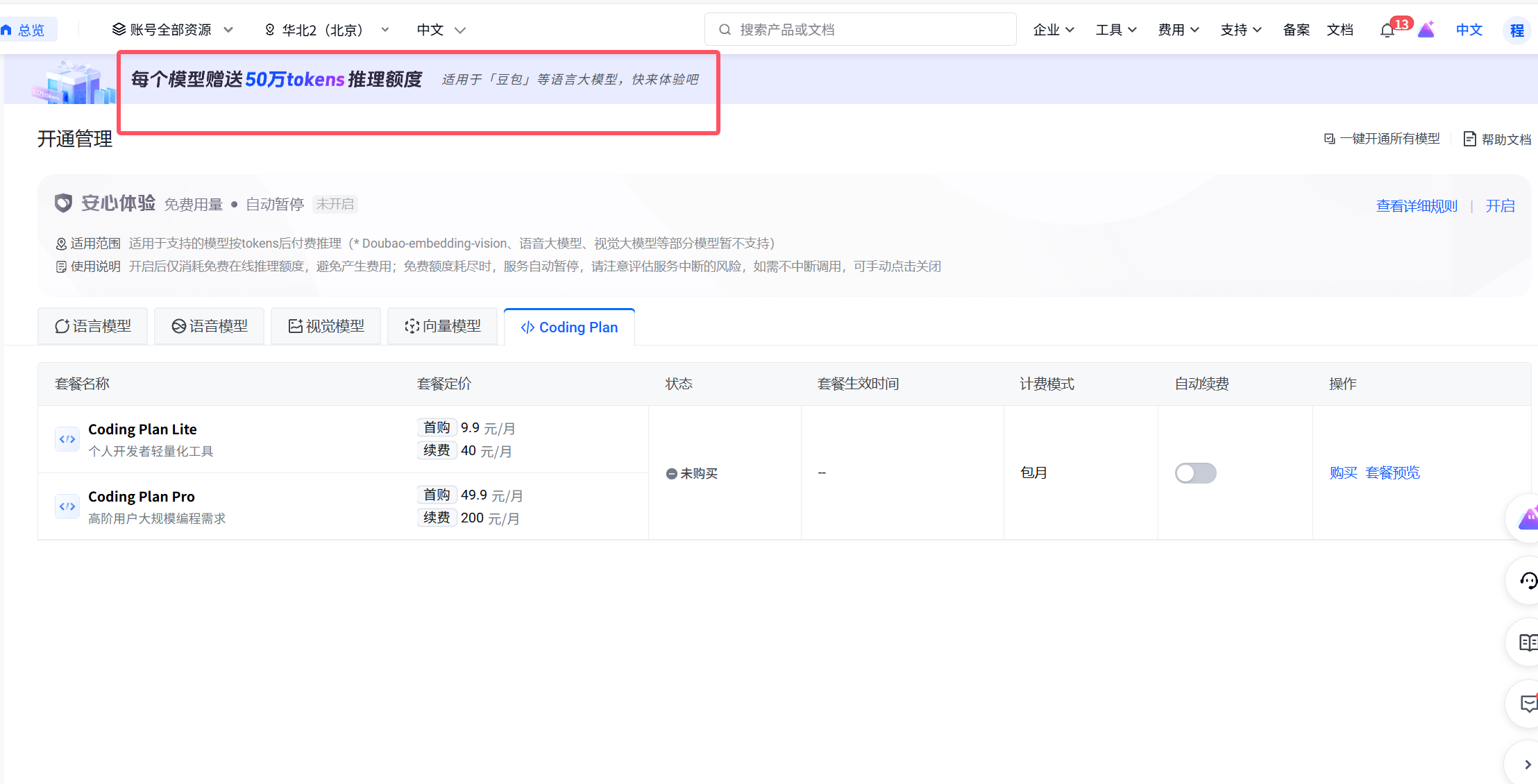Select the 向量模型 tab

click(443, 326)
